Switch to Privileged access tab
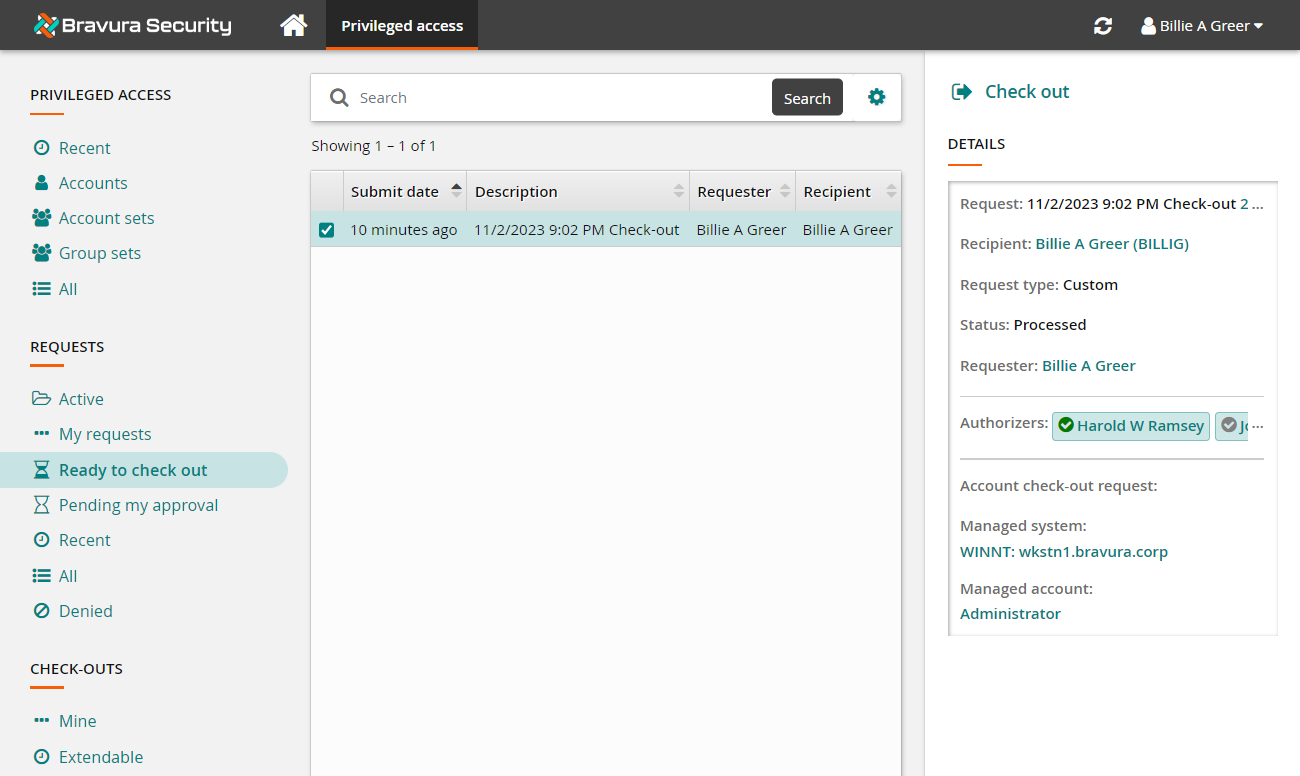Viewport: 1300px width, 776px height. (x=402, y=26)
